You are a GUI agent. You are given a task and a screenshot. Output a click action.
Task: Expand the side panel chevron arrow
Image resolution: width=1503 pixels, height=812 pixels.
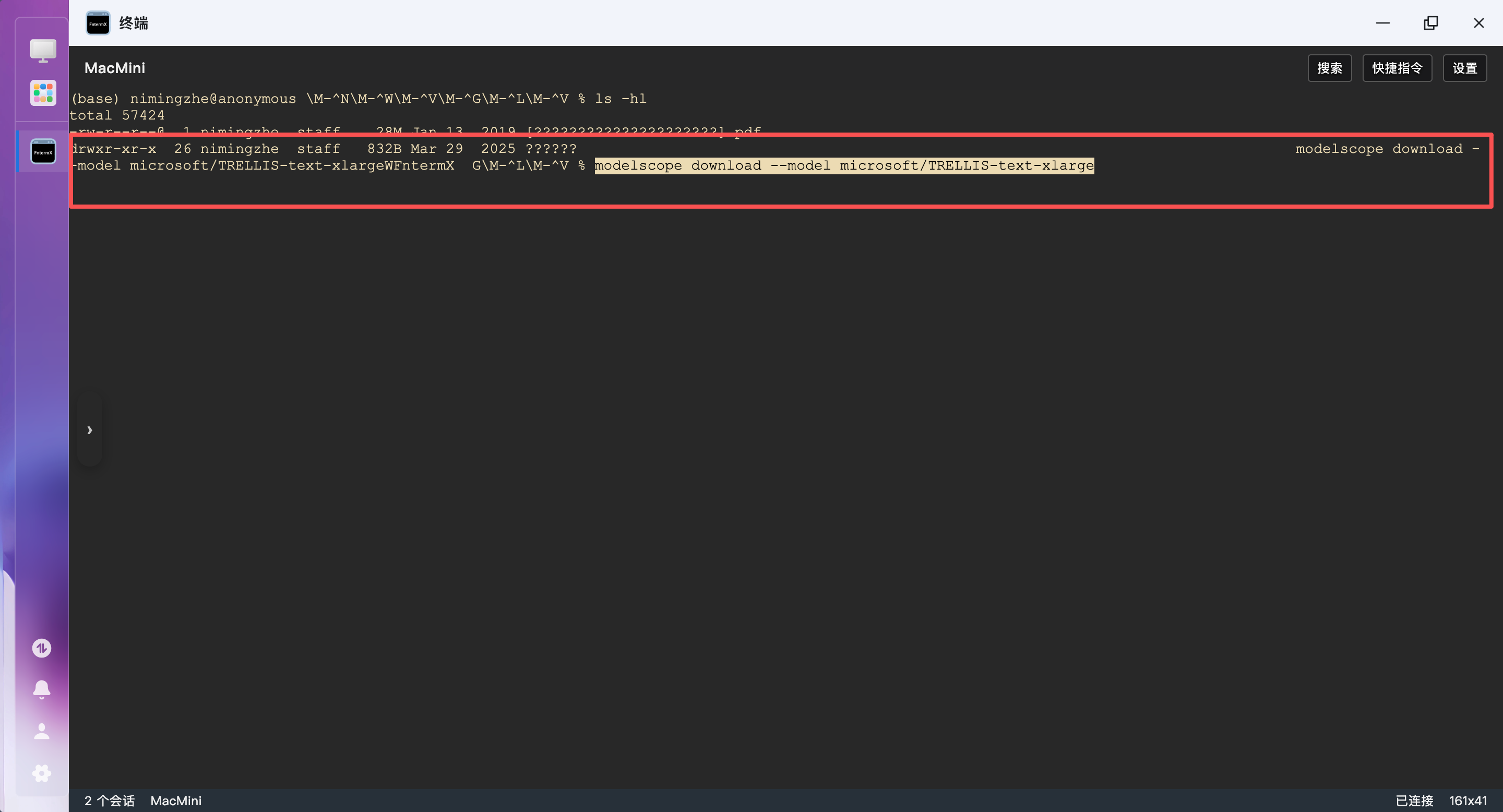(x=89, y=430)
